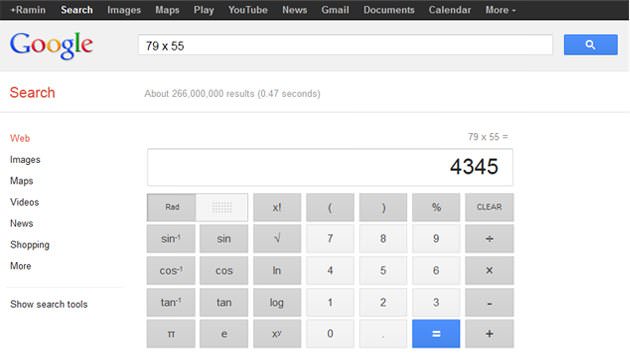Click the CLEAR key
The image size is (630, 360).
(x=489, y=207)
